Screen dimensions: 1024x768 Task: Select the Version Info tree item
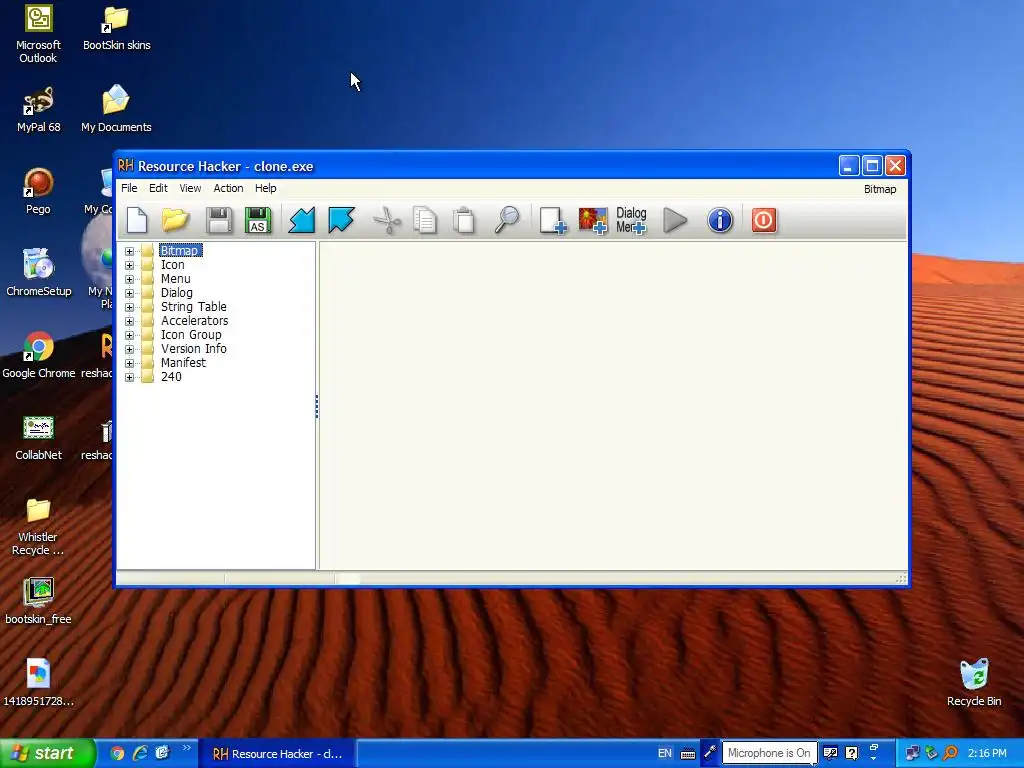click(x=193, y=349)
